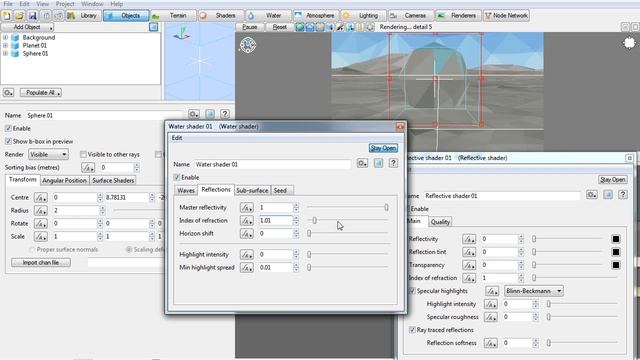Click the Import chan file button
Viewport: 640px width, 360px height.
coord(41,262)
